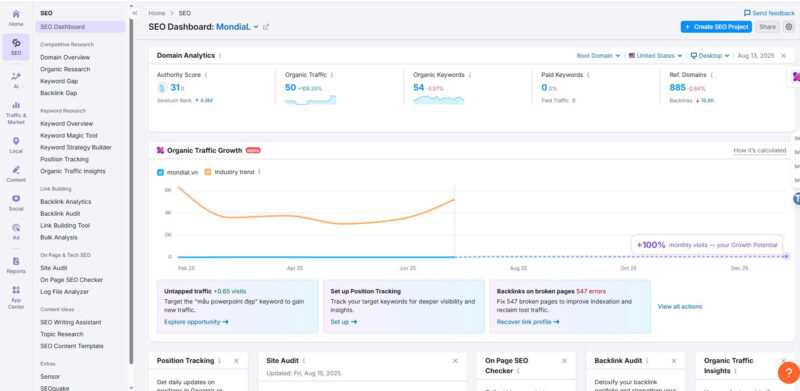The height and width of the screenshot is (391, 800).
Task: Open the Ad section icon
Action: click(16, 231)
